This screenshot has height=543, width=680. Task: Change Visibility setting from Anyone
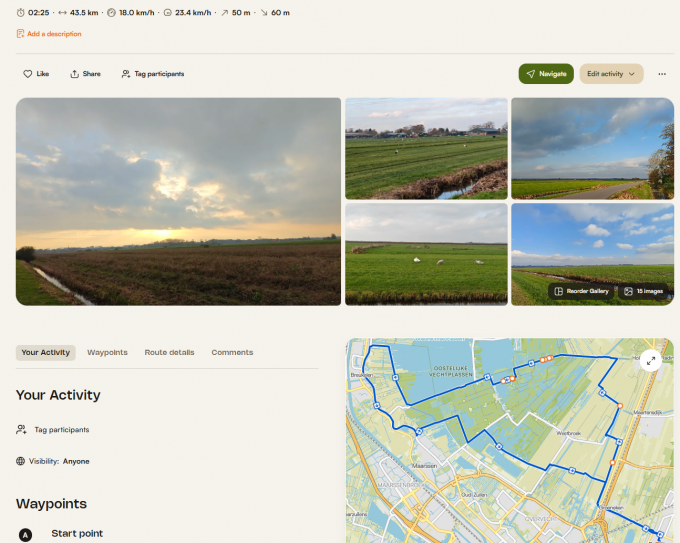(76, 461)
